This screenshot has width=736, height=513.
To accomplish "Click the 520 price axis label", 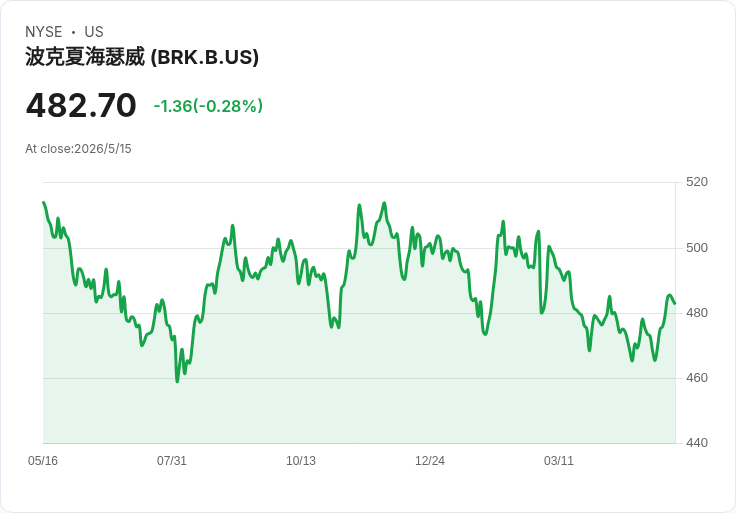I will tap(697, 182).
